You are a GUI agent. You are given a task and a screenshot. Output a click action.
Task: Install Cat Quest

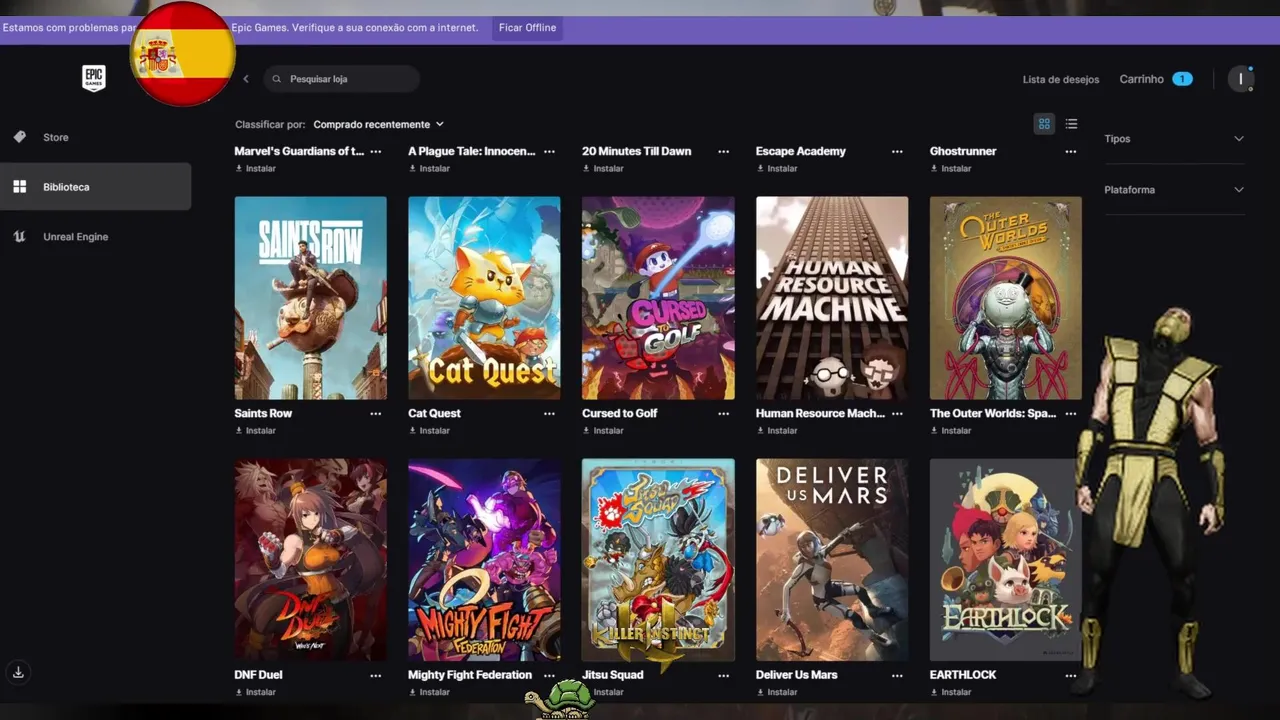point(429,431)
